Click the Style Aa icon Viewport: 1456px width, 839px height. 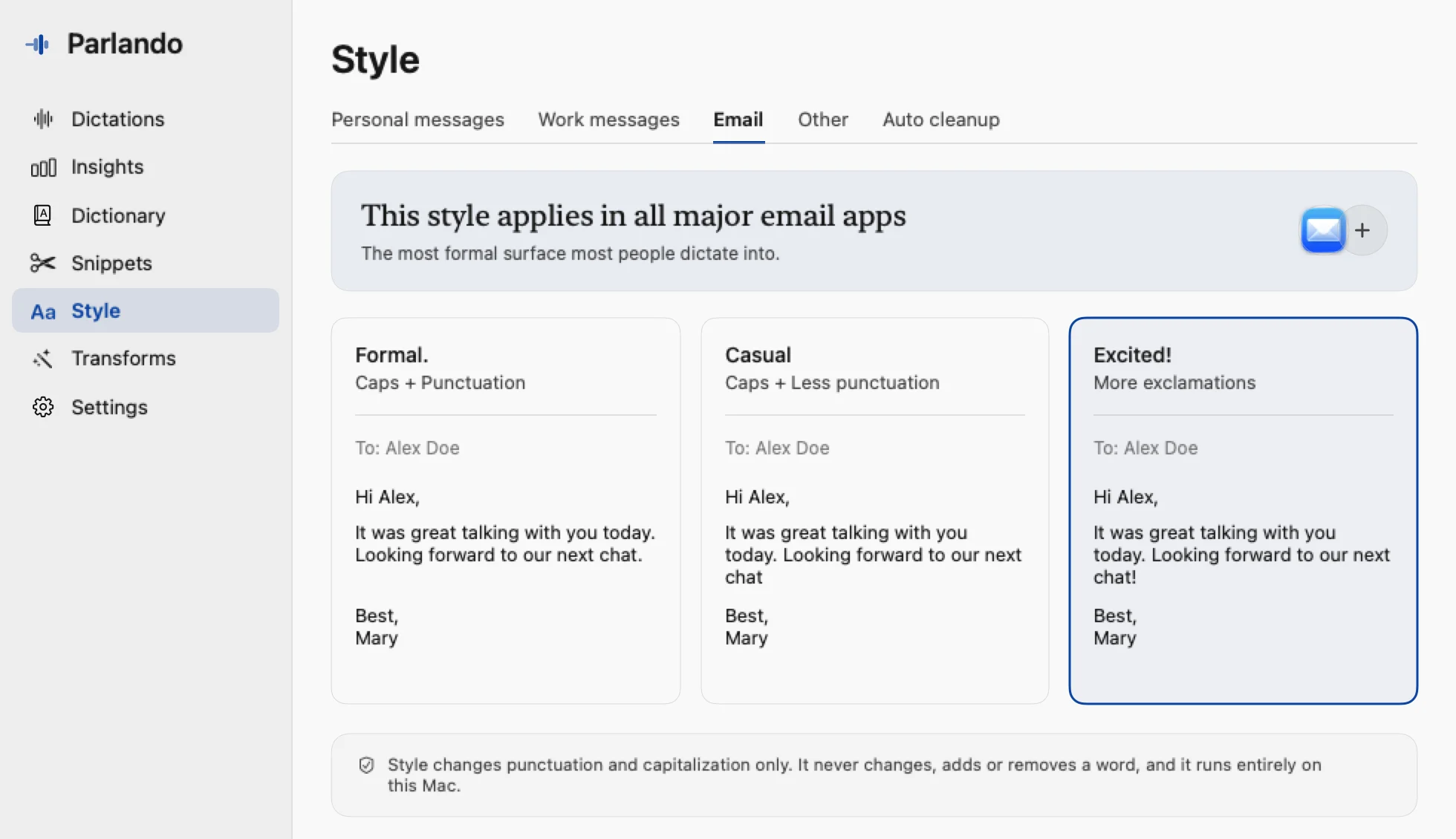click(43, 312)
